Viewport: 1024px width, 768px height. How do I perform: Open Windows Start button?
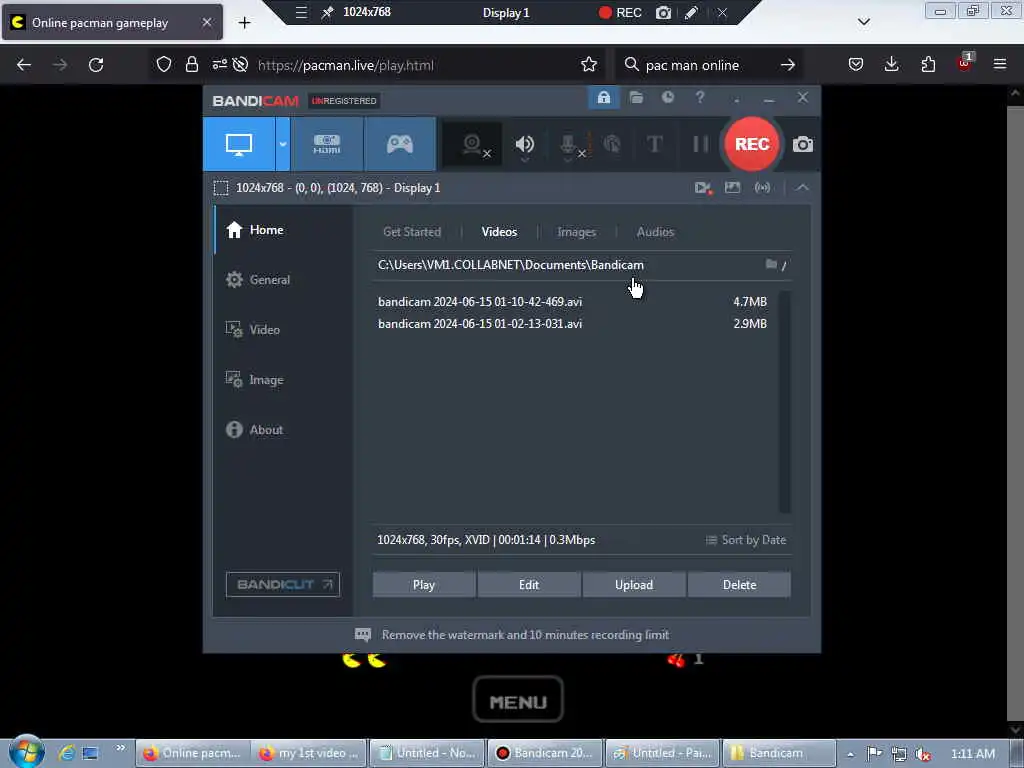click(26, 752)
